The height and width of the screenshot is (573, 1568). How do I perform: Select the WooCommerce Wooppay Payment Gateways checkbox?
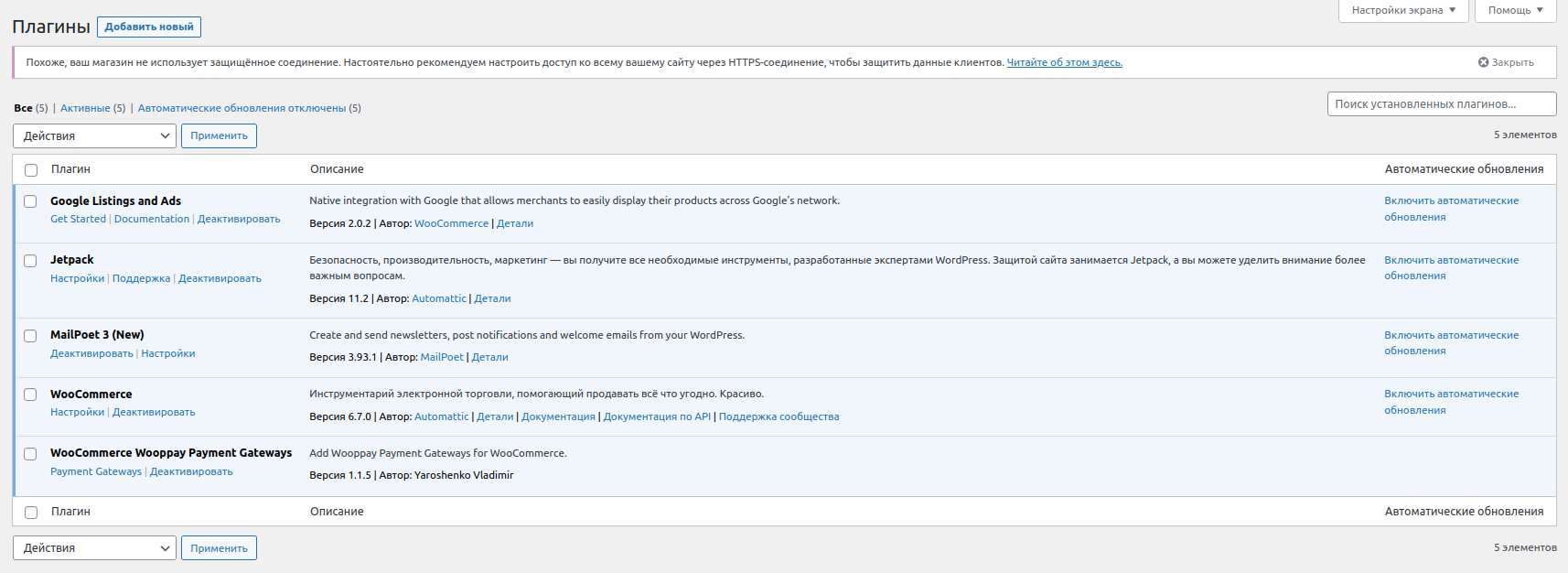click(x=30, y=454)
